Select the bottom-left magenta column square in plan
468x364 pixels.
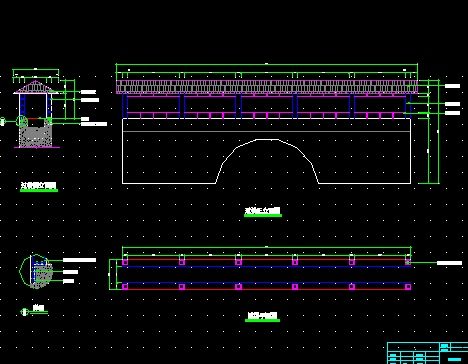[125, 287]
